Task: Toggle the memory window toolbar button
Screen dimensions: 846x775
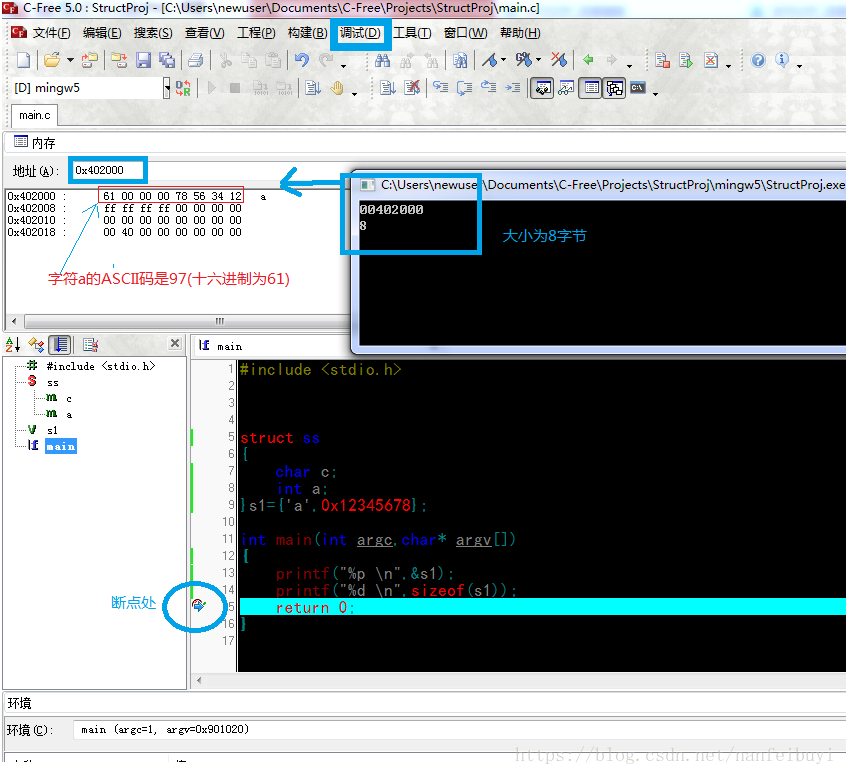Action: pyautogui.click(x=591, y=88)
